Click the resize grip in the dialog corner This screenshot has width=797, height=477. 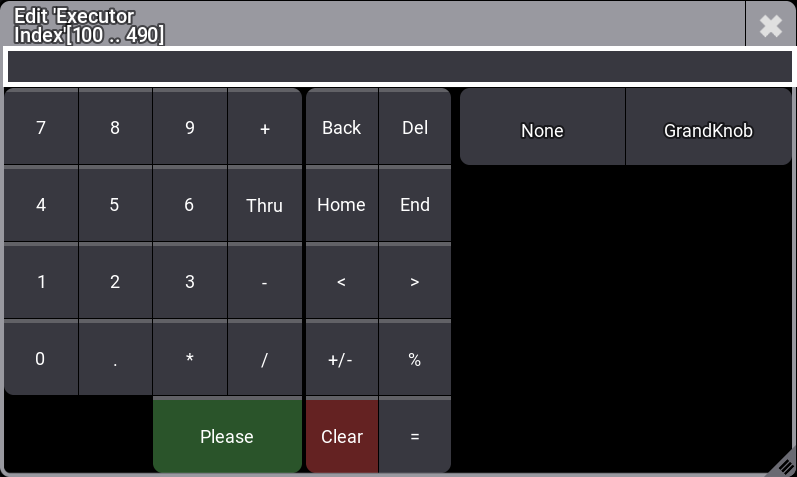(786, 466)
